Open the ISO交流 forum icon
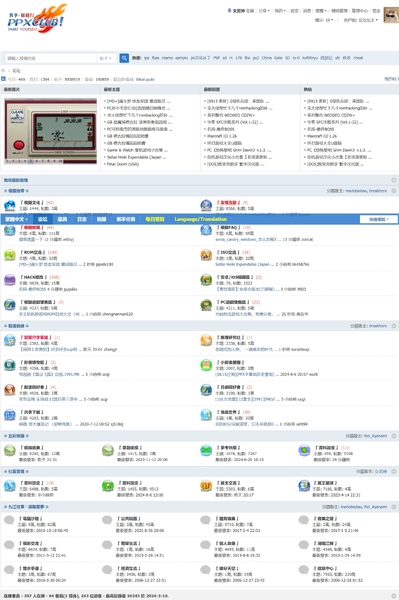 pos(206,255)
